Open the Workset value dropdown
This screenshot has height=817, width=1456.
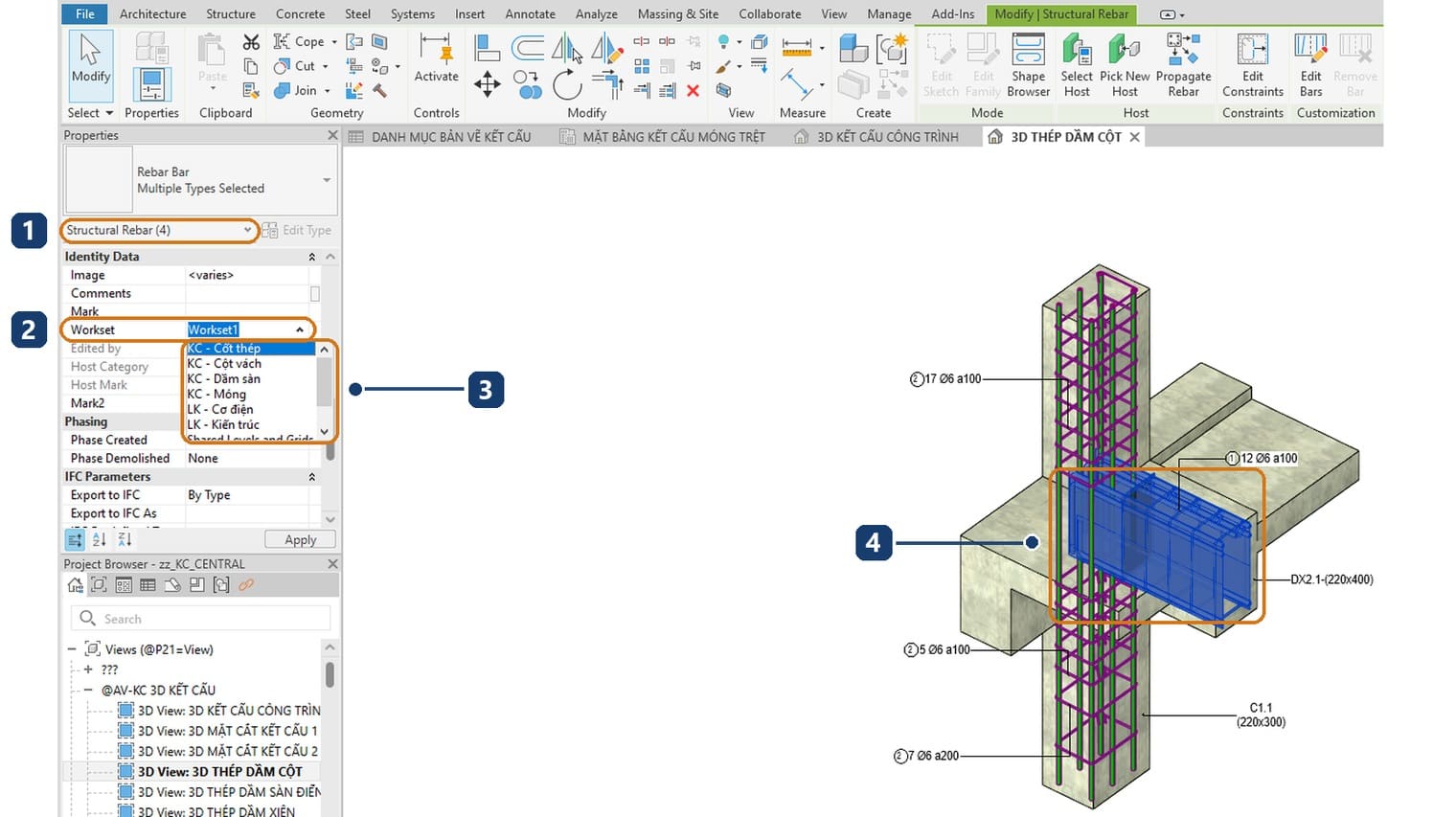click(300, 329)
